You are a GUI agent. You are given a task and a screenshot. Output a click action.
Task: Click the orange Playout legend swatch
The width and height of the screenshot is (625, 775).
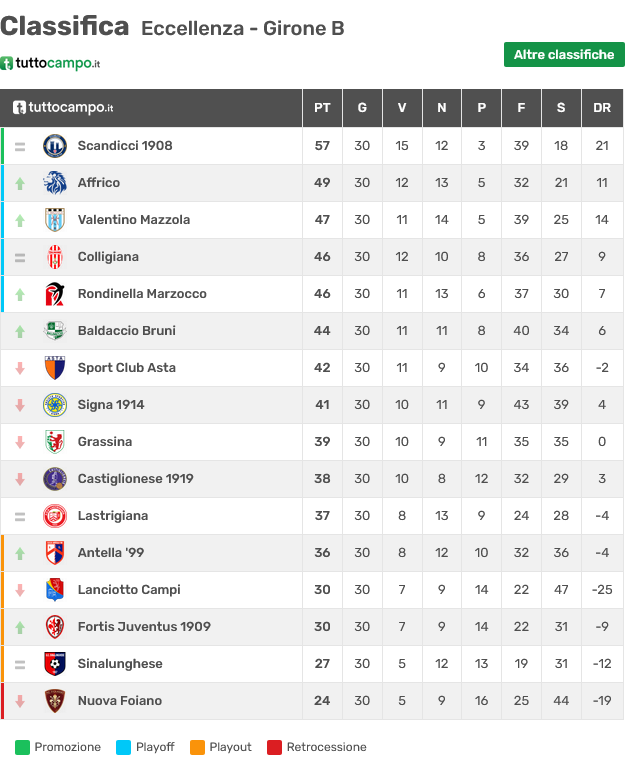click(x=197, y=747)
